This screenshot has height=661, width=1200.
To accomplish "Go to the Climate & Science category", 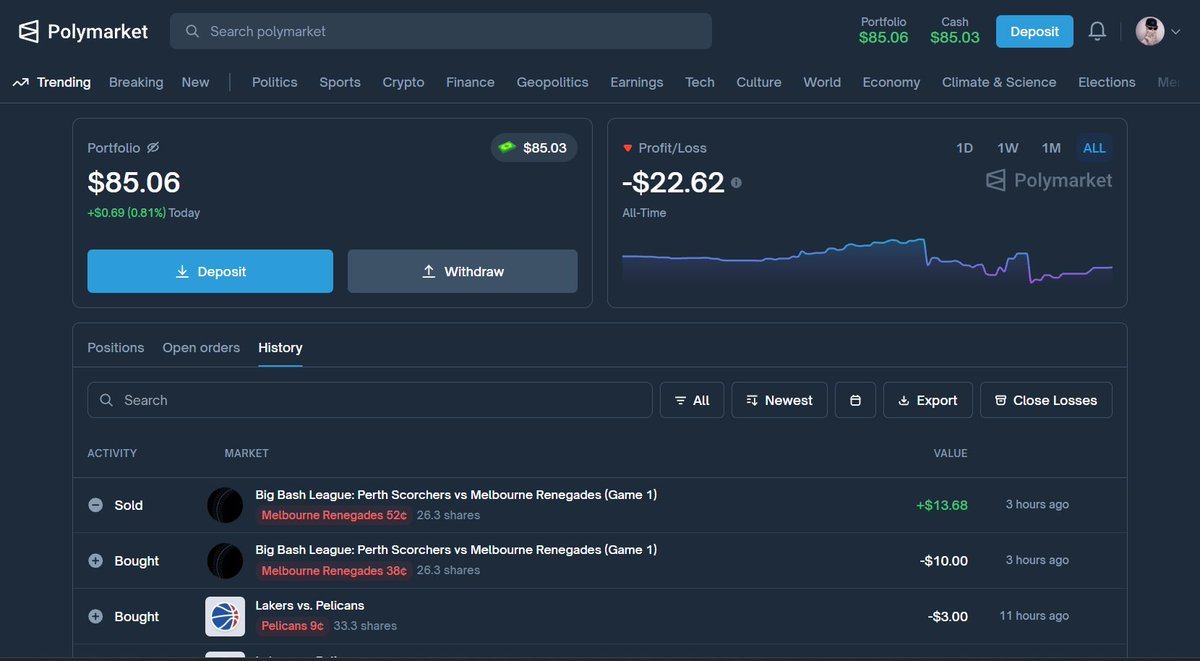I will (x=999, y=82).
